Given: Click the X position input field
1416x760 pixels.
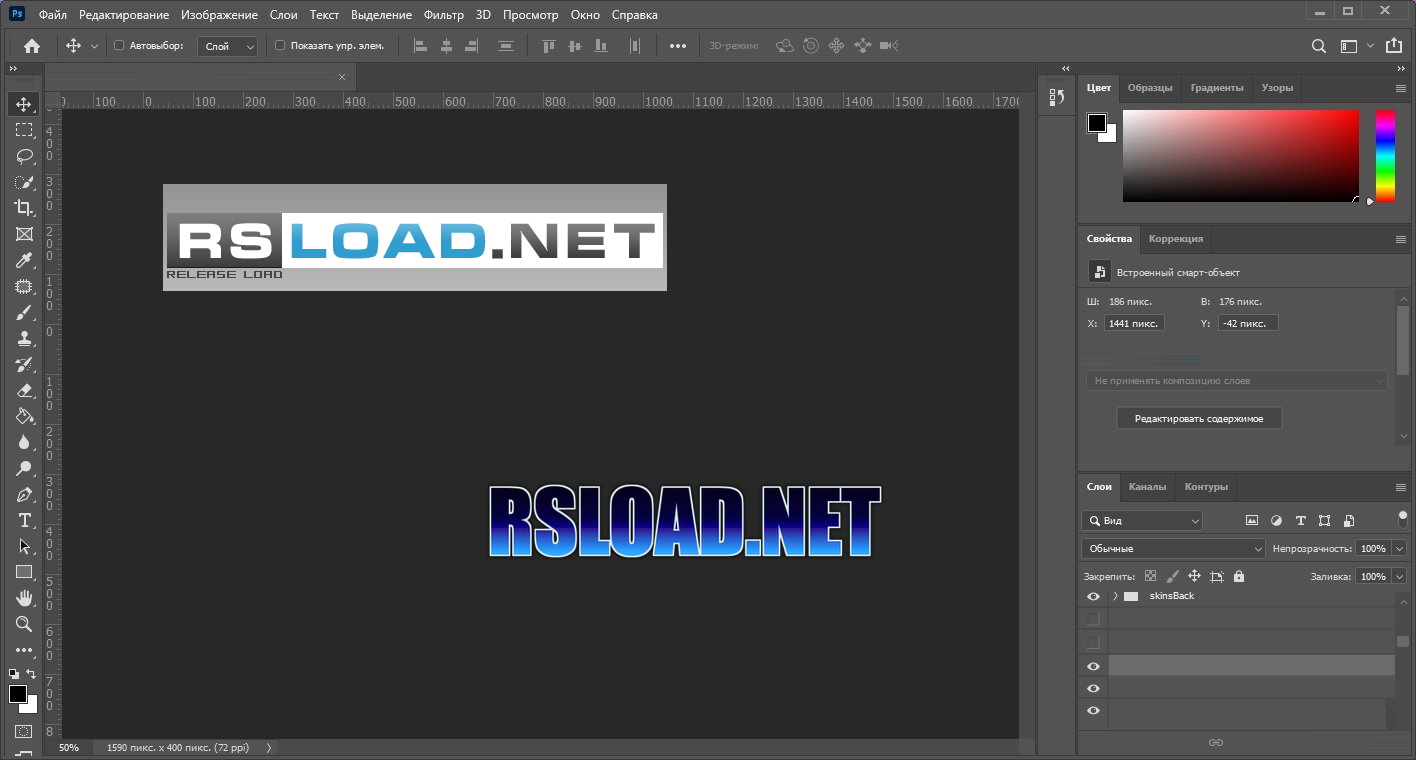Looking at the screenshot, I should tap(1134, 323).
